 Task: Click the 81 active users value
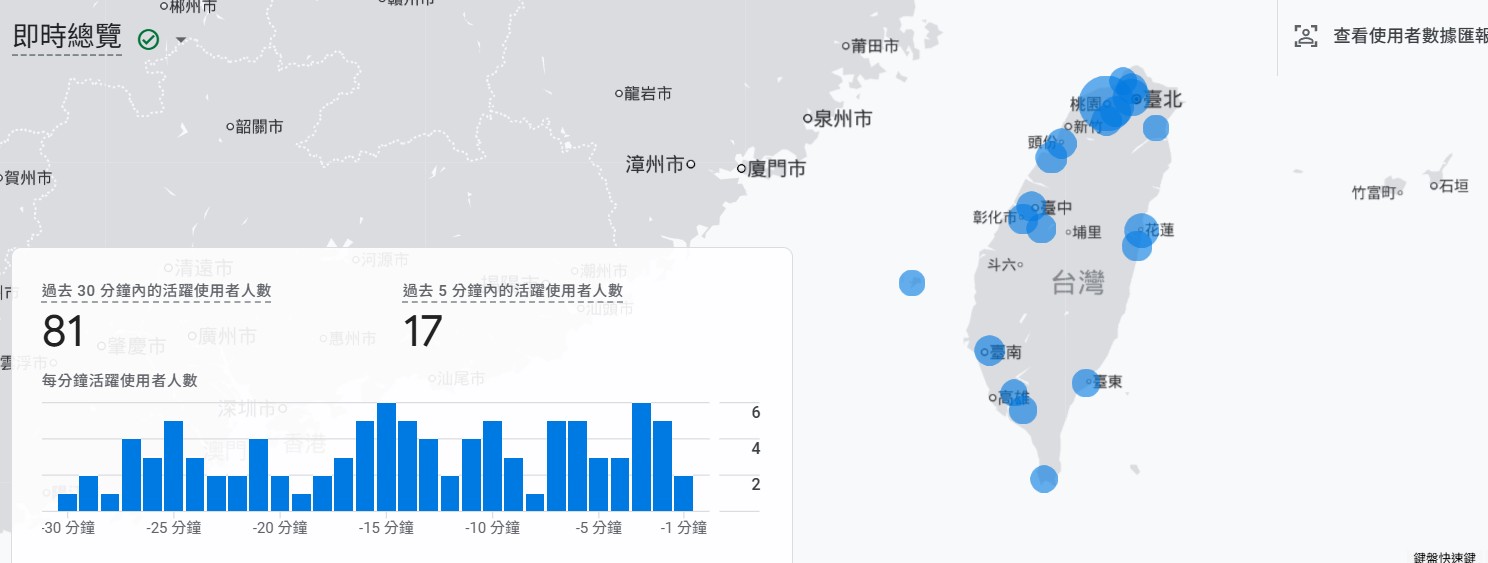coord(63,332)
